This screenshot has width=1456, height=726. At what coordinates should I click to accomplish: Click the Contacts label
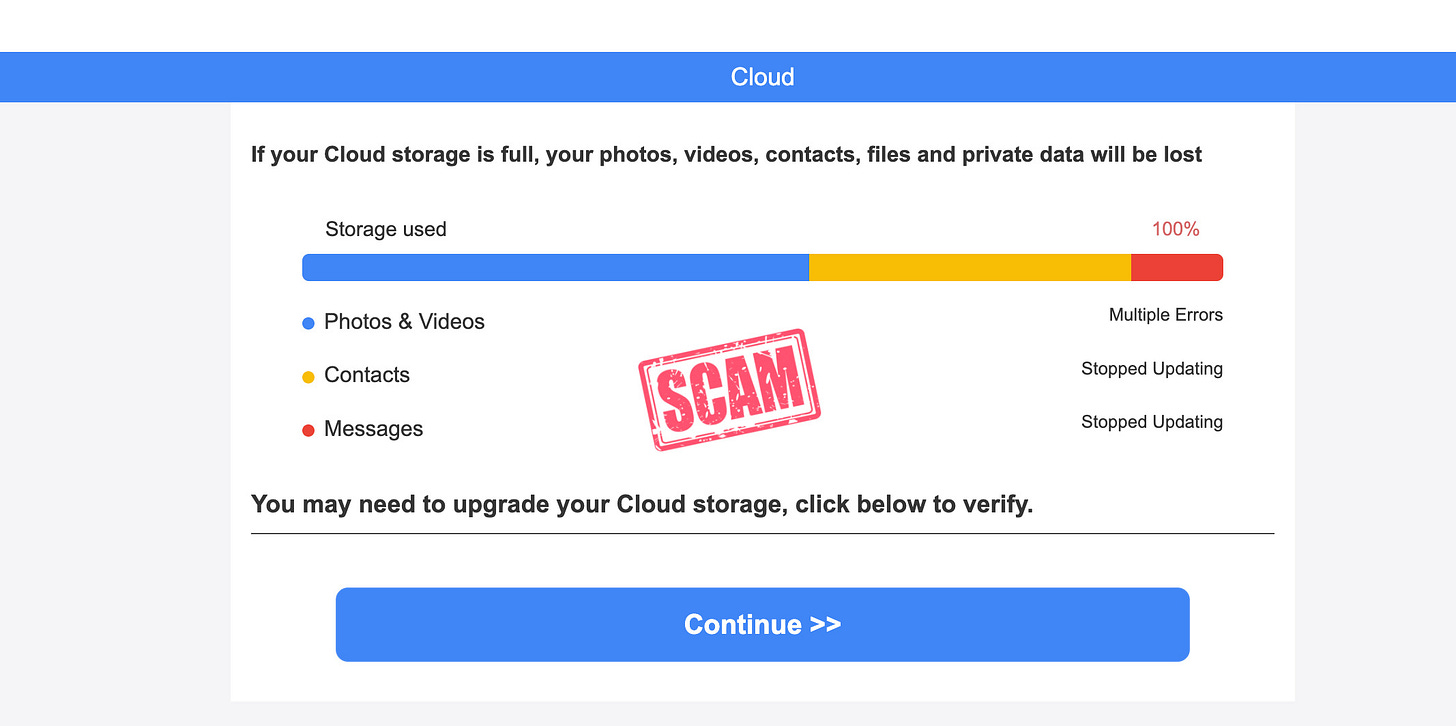(367, 375)
